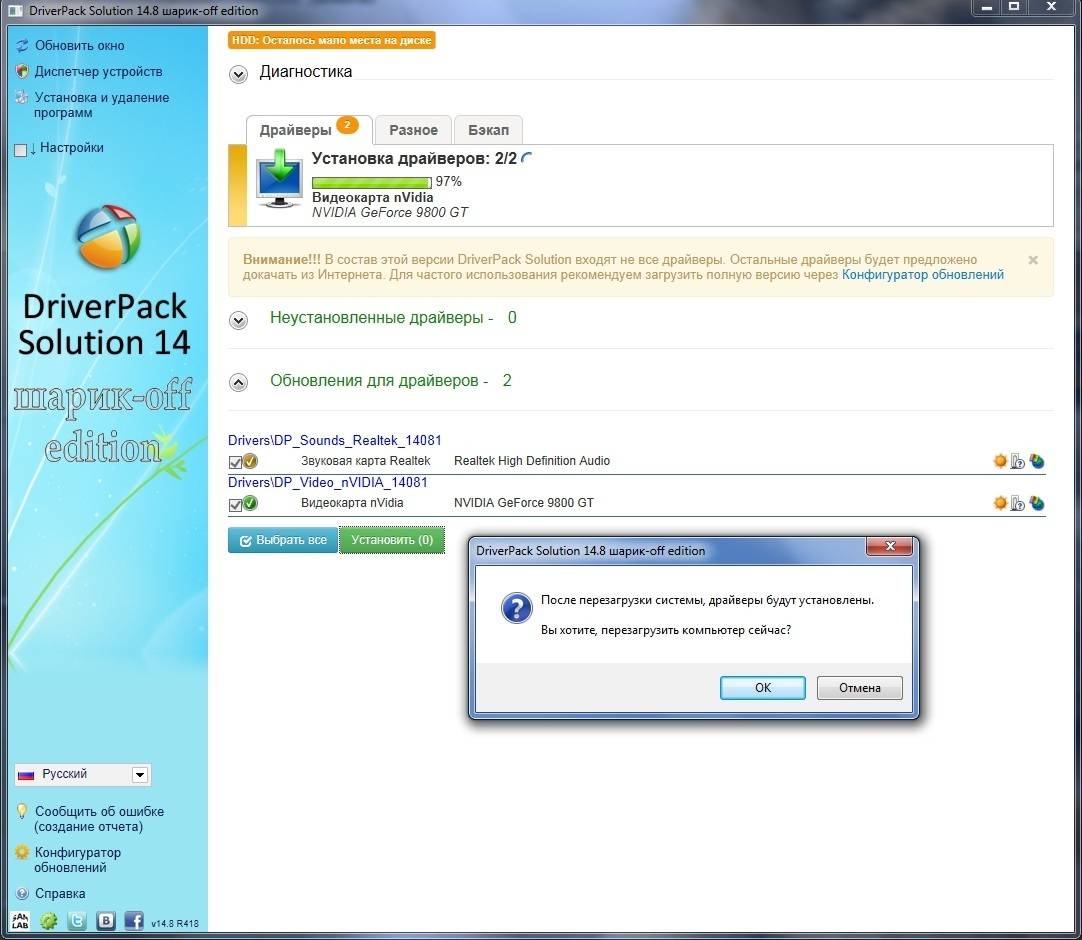Click the orange 2 badge on Драйверы tab
Image resolution: width=1082 pixels, height=940 pixels.
347,125
